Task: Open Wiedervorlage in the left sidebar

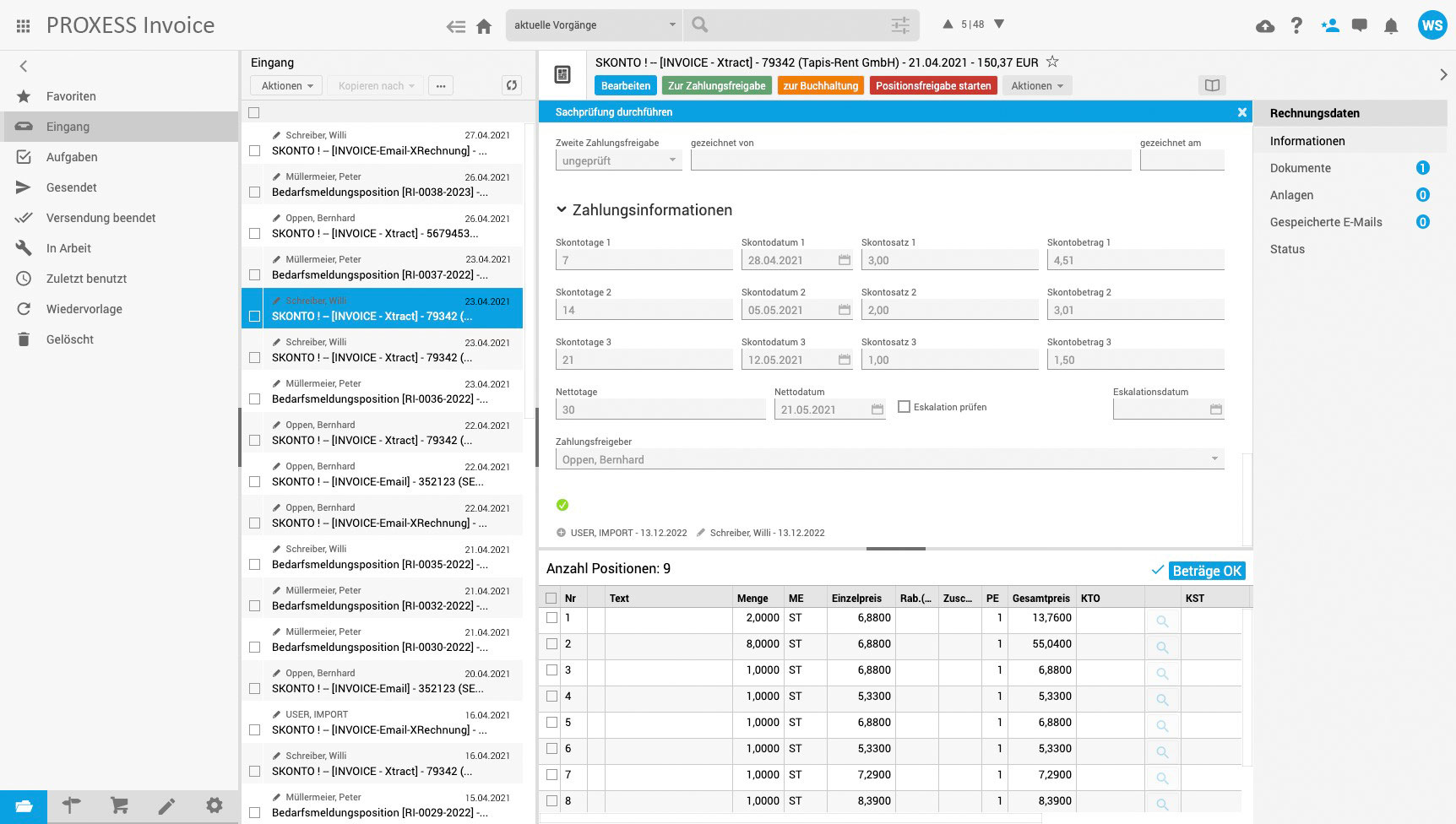Action: (84, 309)
